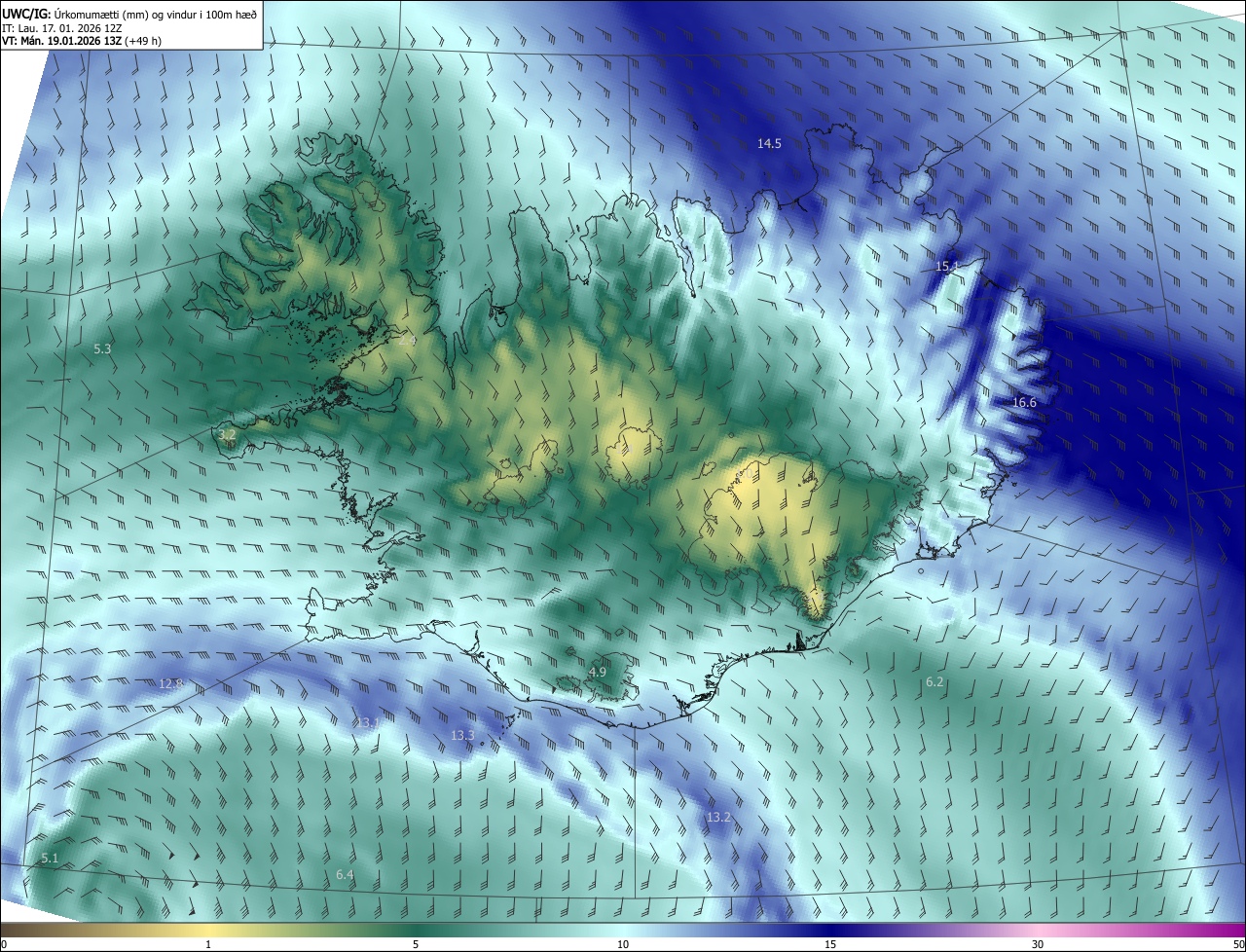Click the 6.2 value on the map

click(x=934, y=681)
